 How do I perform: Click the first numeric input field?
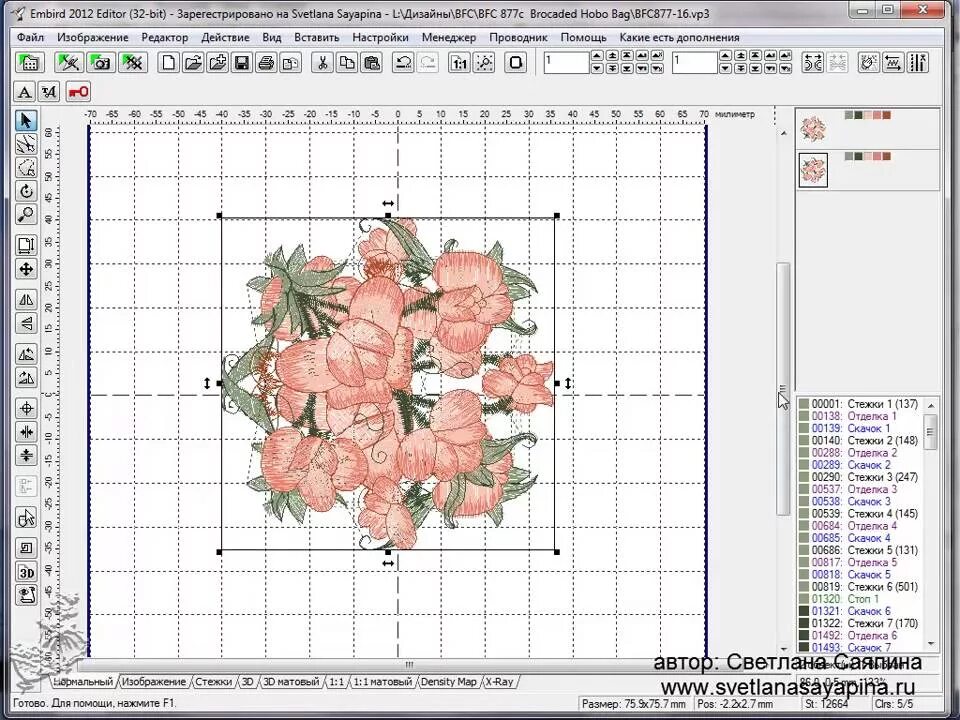(566, 62)
